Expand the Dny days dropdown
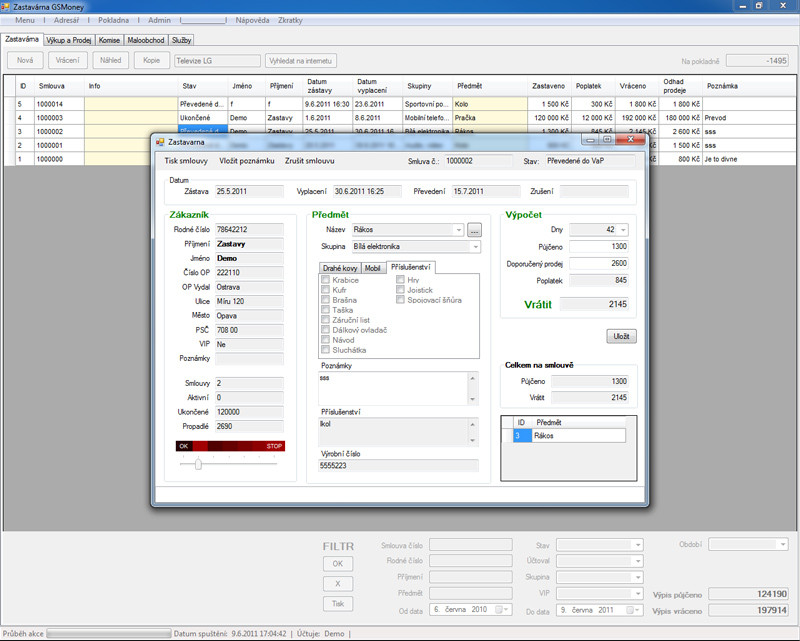This screenshot has height=641, width=800. pyautogui.click(x=623, y=230)
